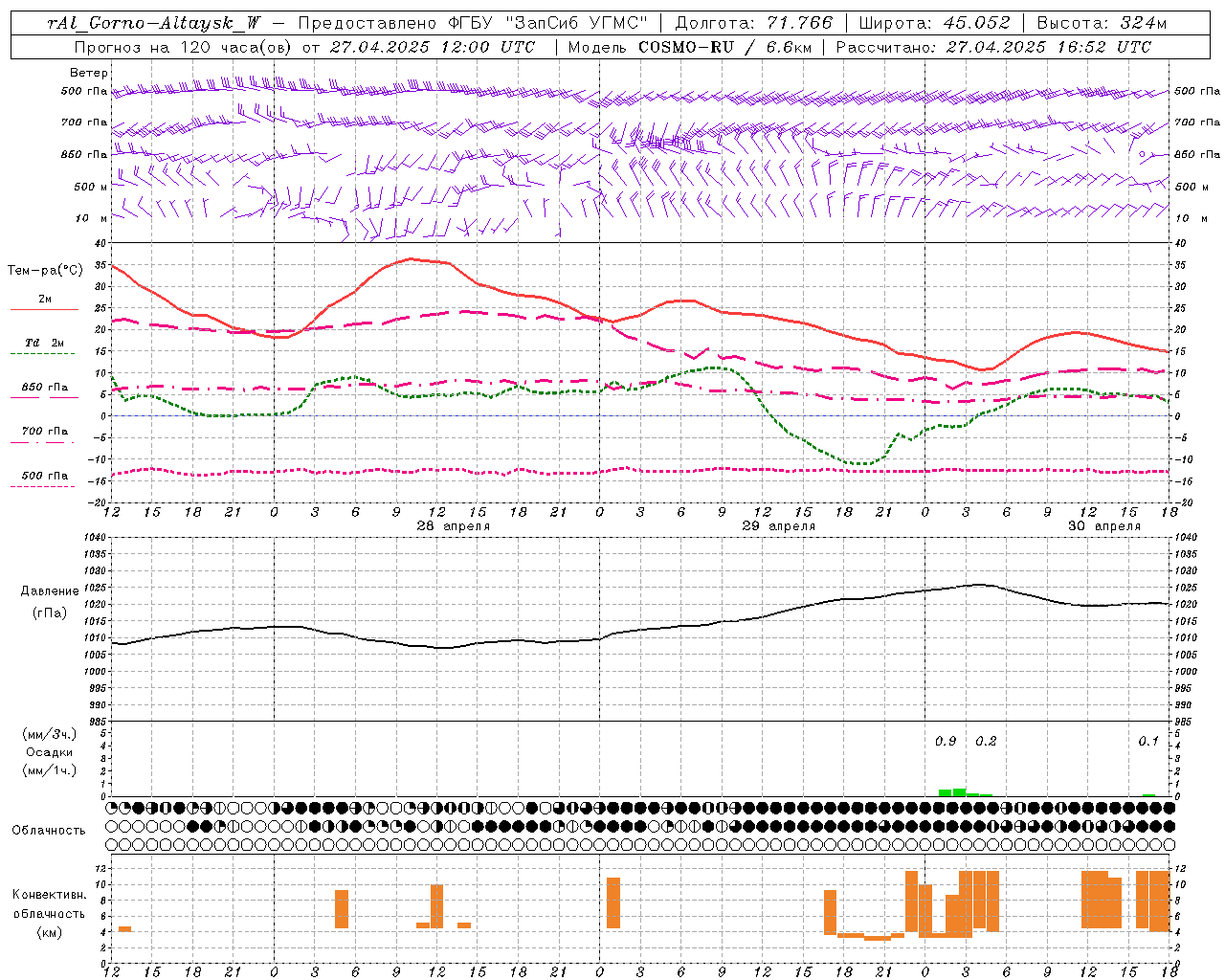
Task: Click the station title rAl_Gorno-Altaysk_W
Action: pos(153,22)
